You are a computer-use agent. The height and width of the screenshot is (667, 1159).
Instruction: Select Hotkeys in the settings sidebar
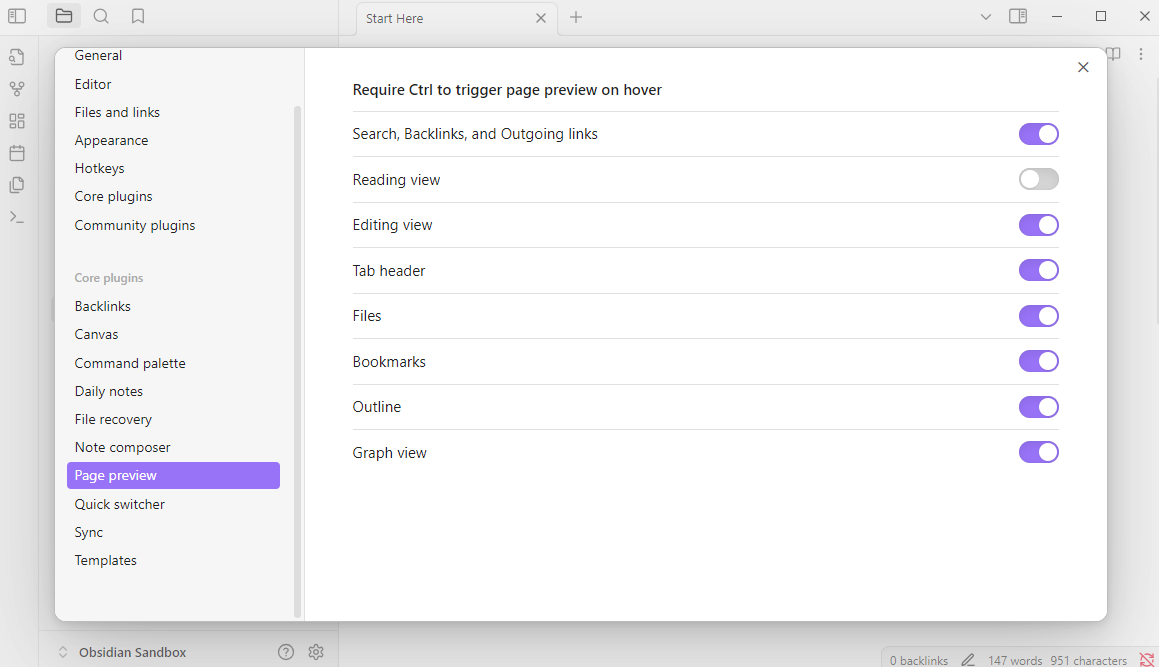pyautogui.click(x=99, y=168)
